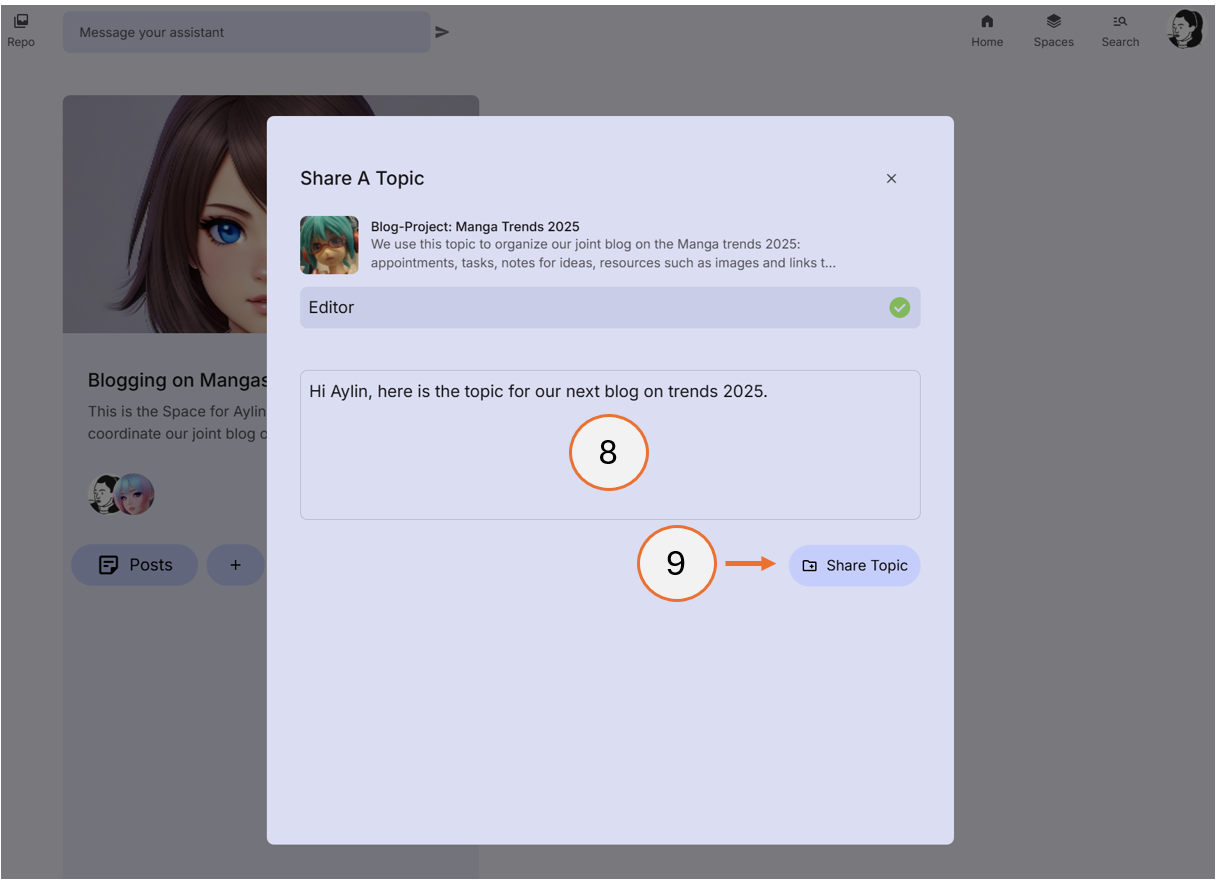This screenshot has height=880, width=1216.
Task: Click the Posts icon in the space card
Action: (108, 564)
